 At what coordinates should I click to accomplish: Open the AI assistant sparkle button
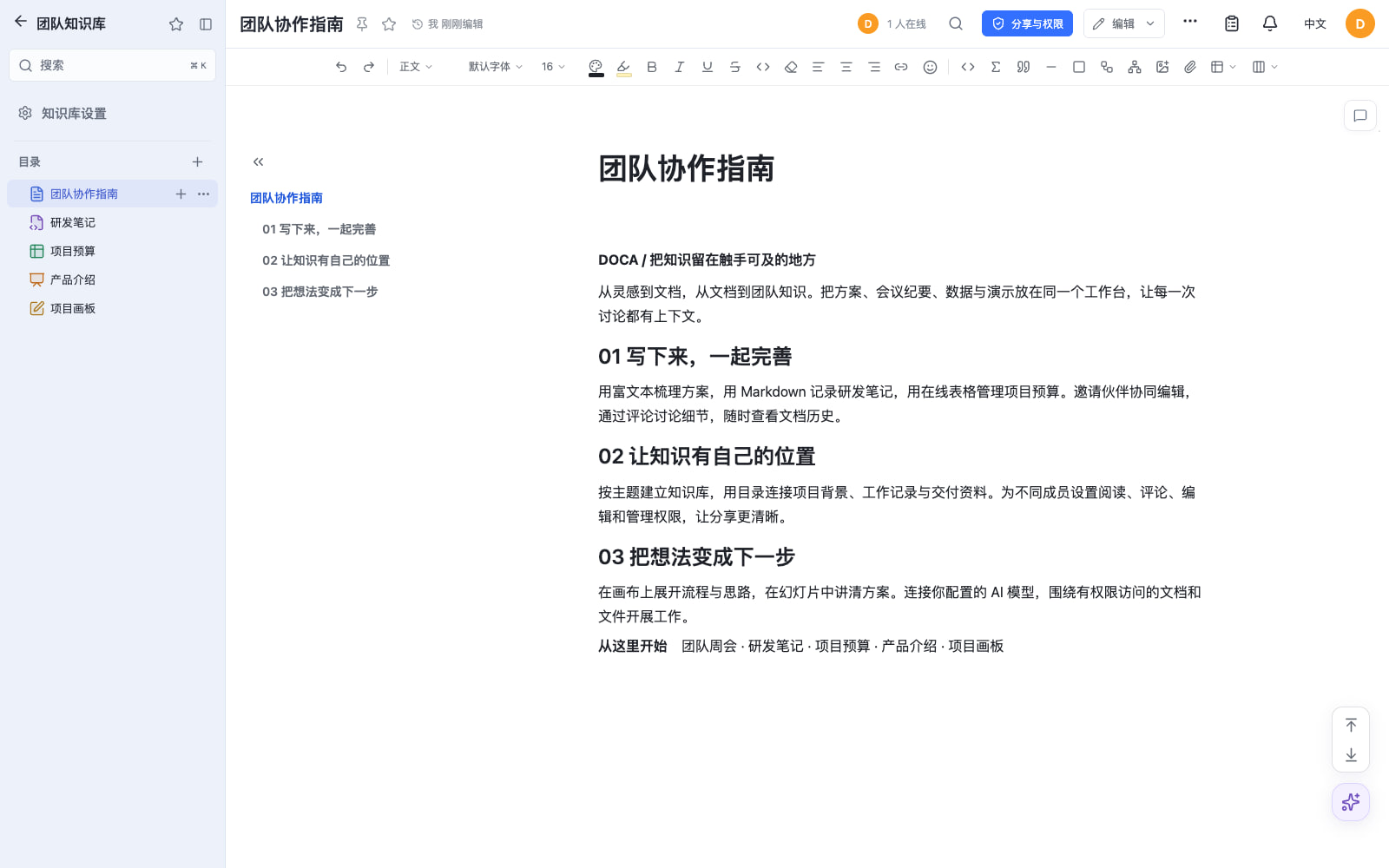tap(1351, 802)
